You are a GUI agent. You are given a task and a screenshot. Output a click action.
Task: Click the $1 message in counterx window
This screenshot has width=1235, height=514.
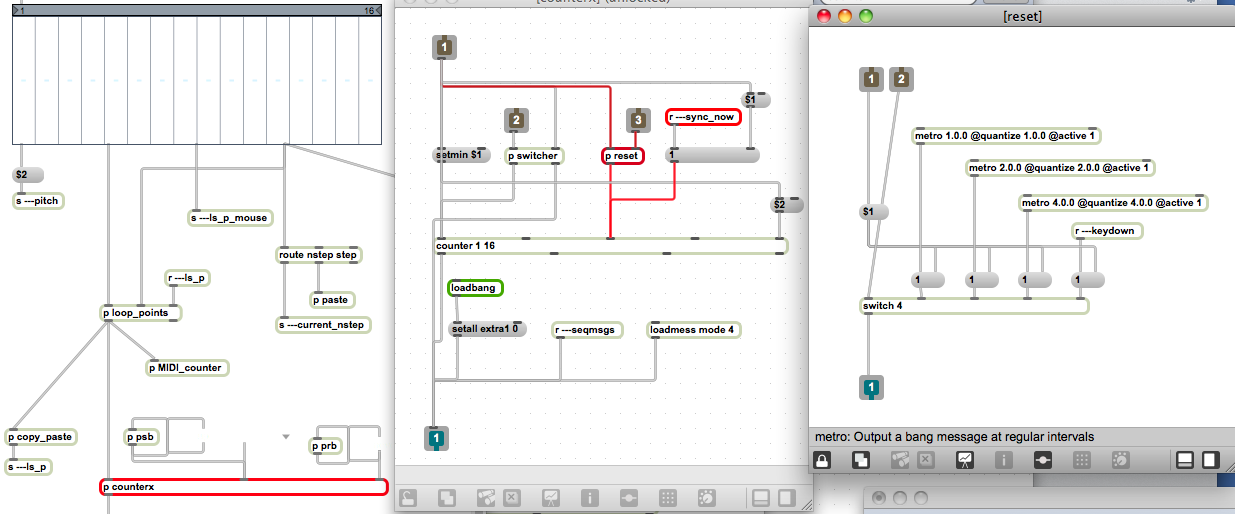[x=755, y=99]
